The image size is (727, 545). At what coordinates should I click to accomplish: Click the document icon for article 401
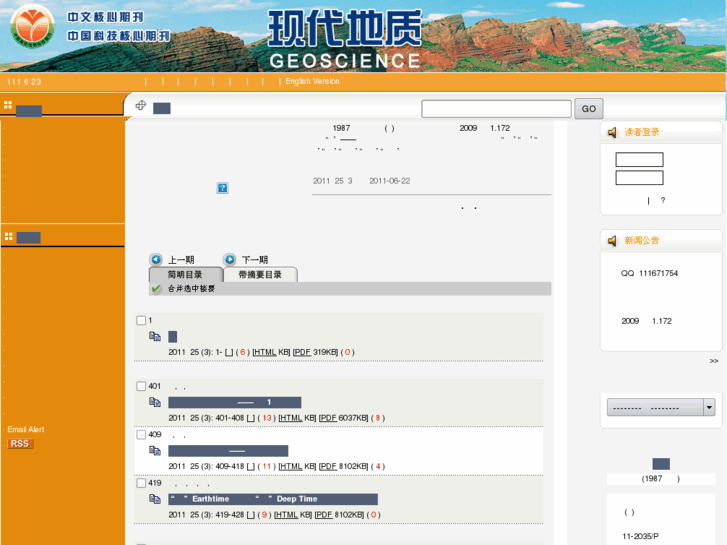pos(155,402)
